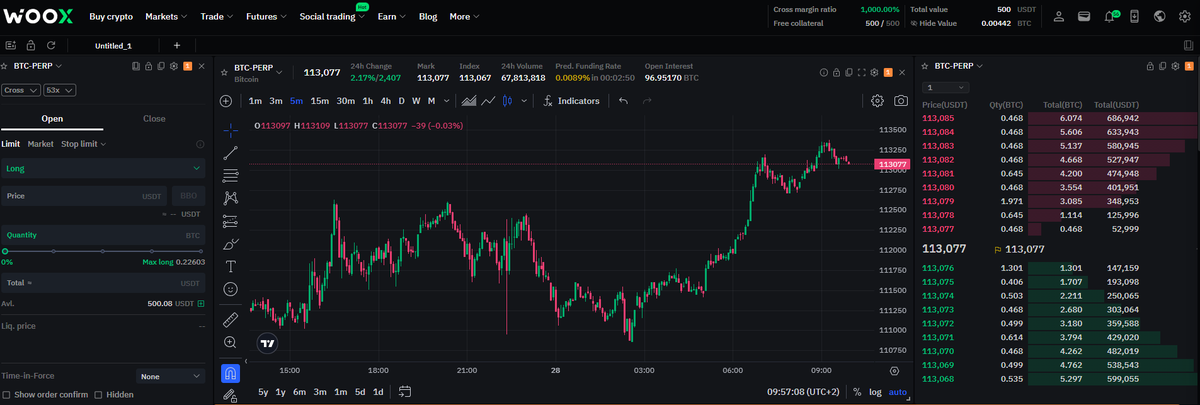Viewport: 1200px width, 405px height.
Task: Select the text annotation tool
Action: point(231,266)
